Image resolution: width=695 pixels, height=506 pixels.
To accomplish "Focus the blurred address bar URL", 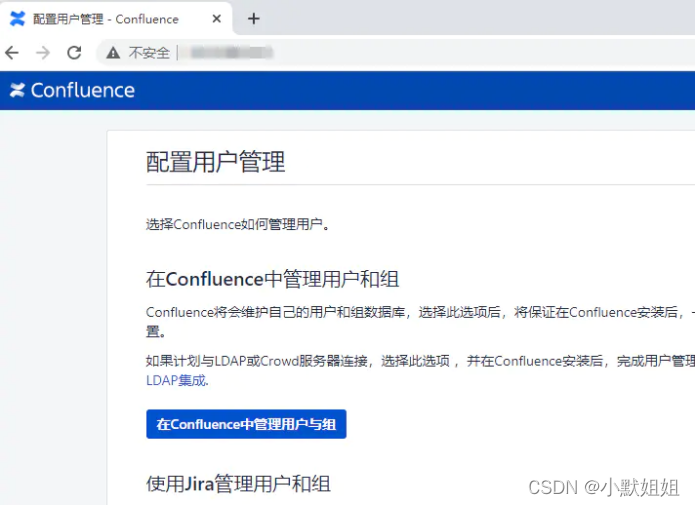I will (x=232, y=52).
